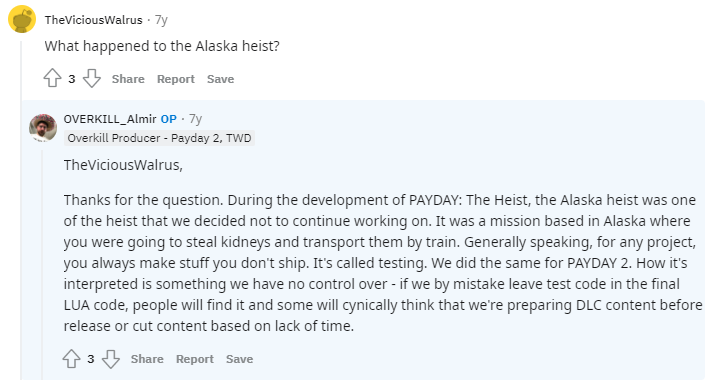Screen dimensions: 724x387
Task: Save OVERKILL_Almir's reply
Action: pyautogui.click(x=239, y=359)
